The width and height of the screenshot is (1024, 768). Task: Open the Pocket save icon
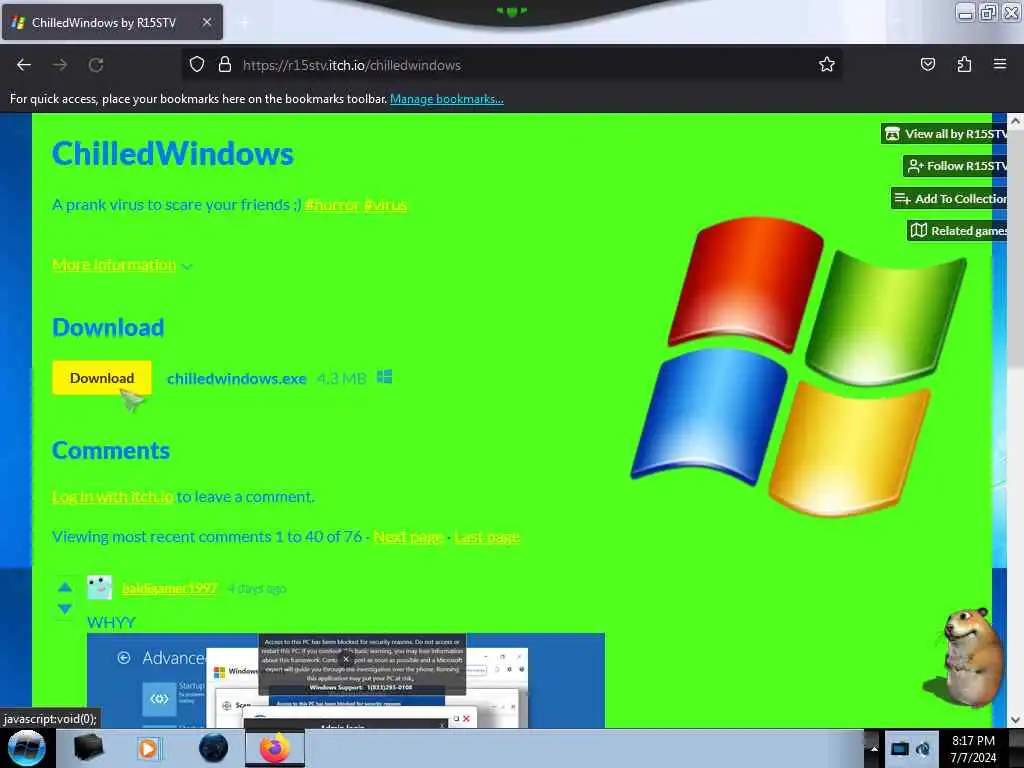(x=927, y=65)
